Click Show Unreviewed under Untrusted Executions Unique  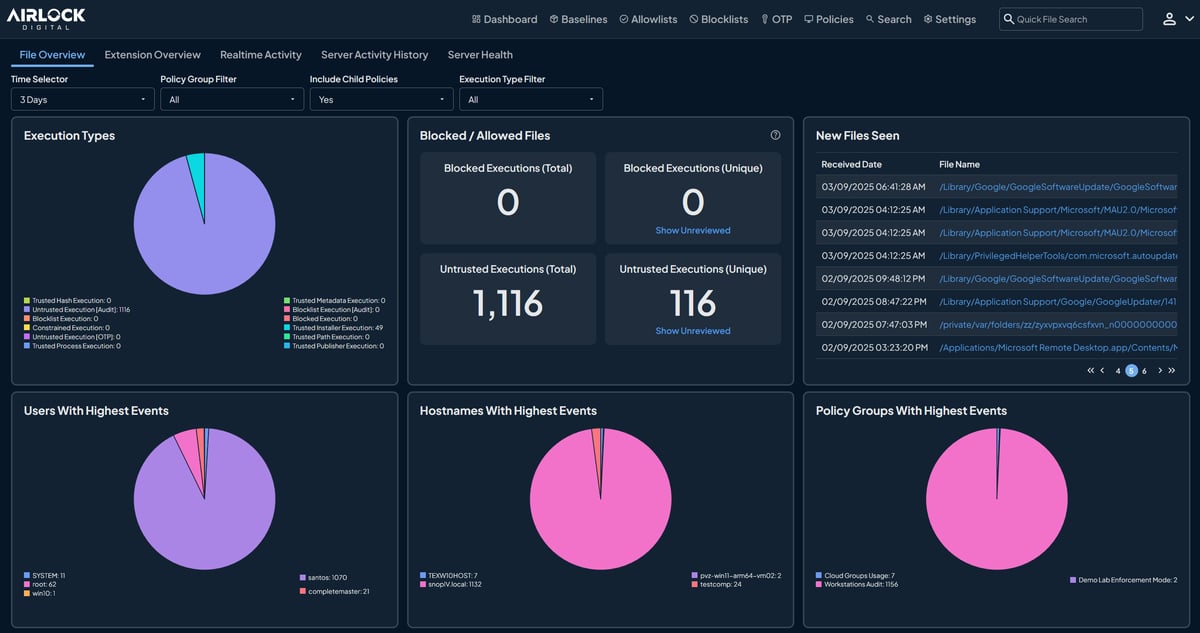tap(692, 330)
